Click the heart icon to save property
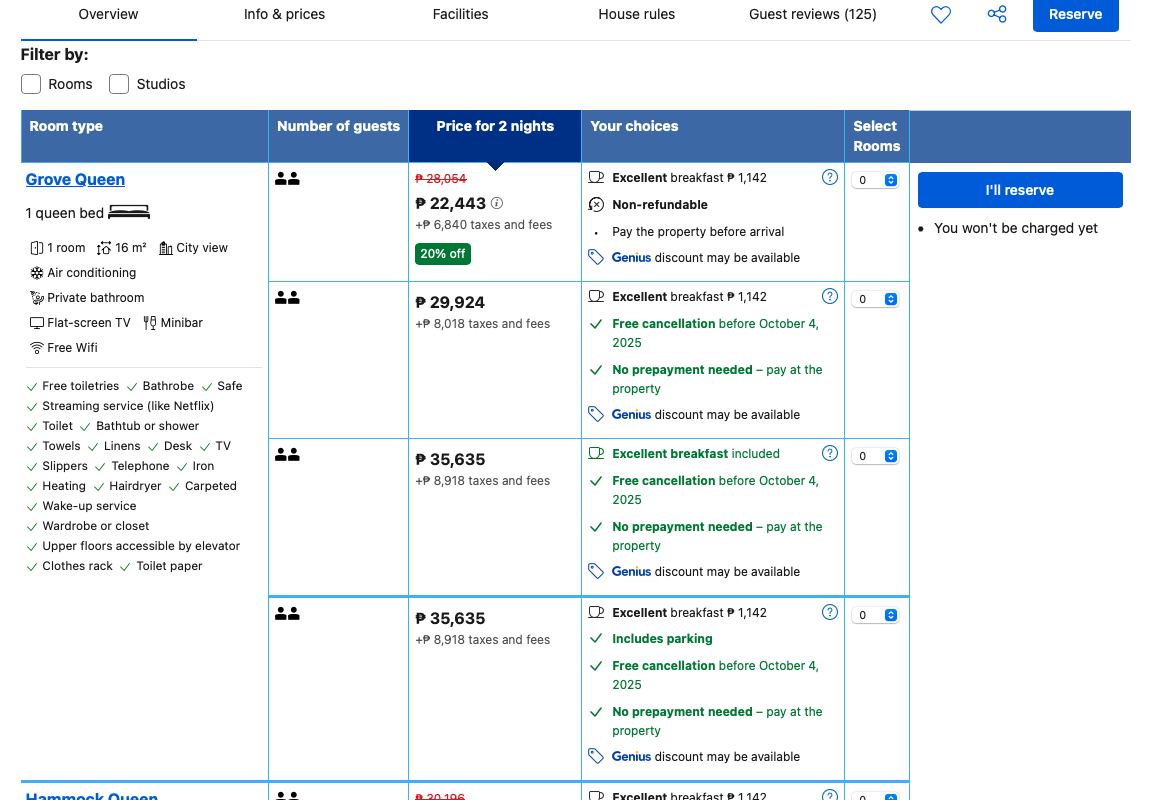The width and height of the screenshot is (1167, 800). click(x=940, y=15)
